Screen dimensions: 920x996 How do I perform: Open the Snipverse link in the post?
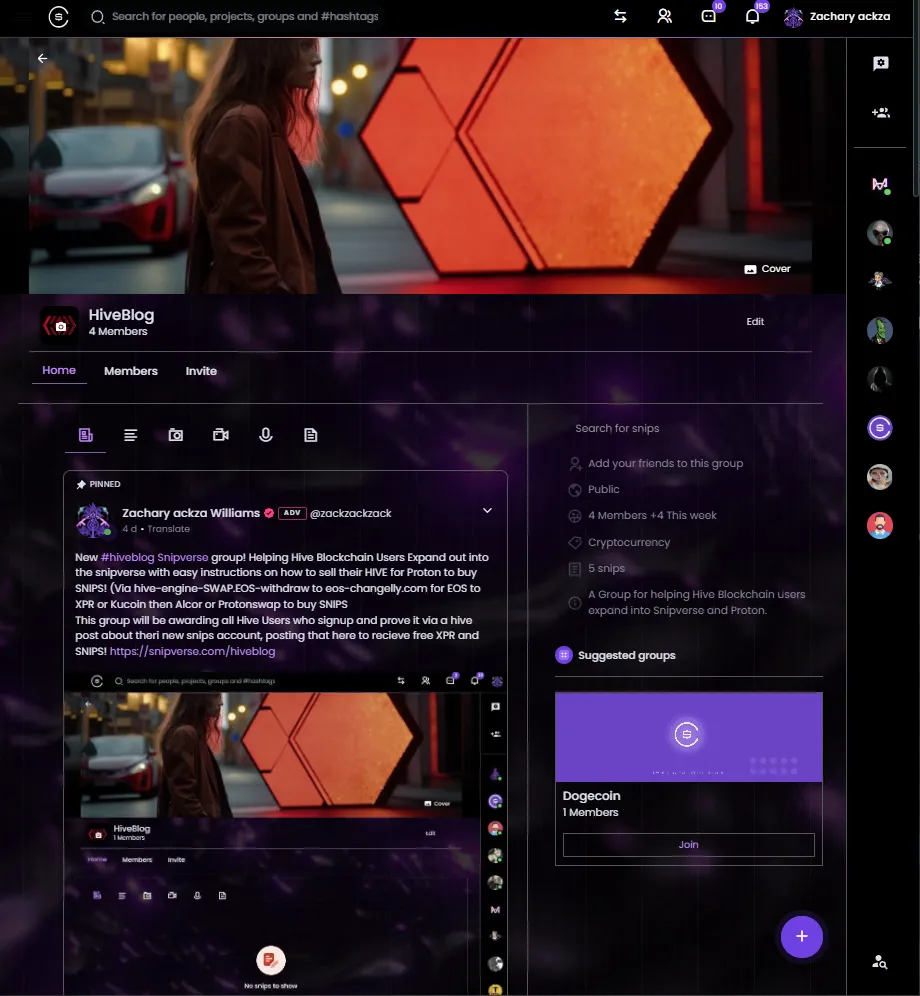(x=182, y=557)
